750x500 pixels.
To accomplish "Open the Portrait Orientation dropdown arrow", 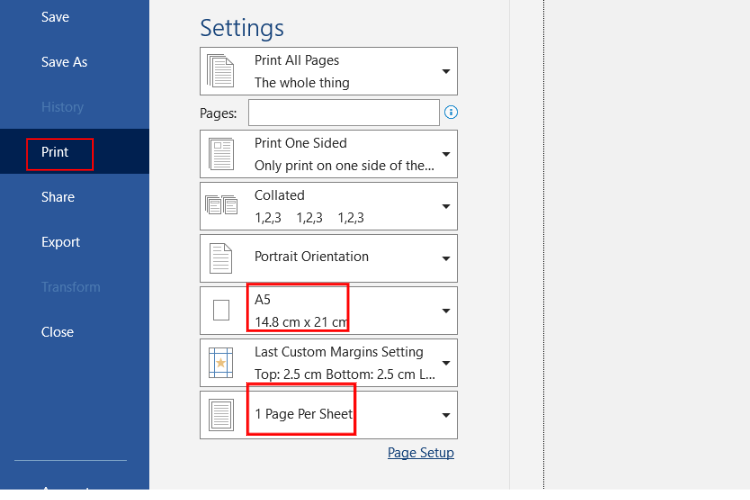I will [446, 259].
